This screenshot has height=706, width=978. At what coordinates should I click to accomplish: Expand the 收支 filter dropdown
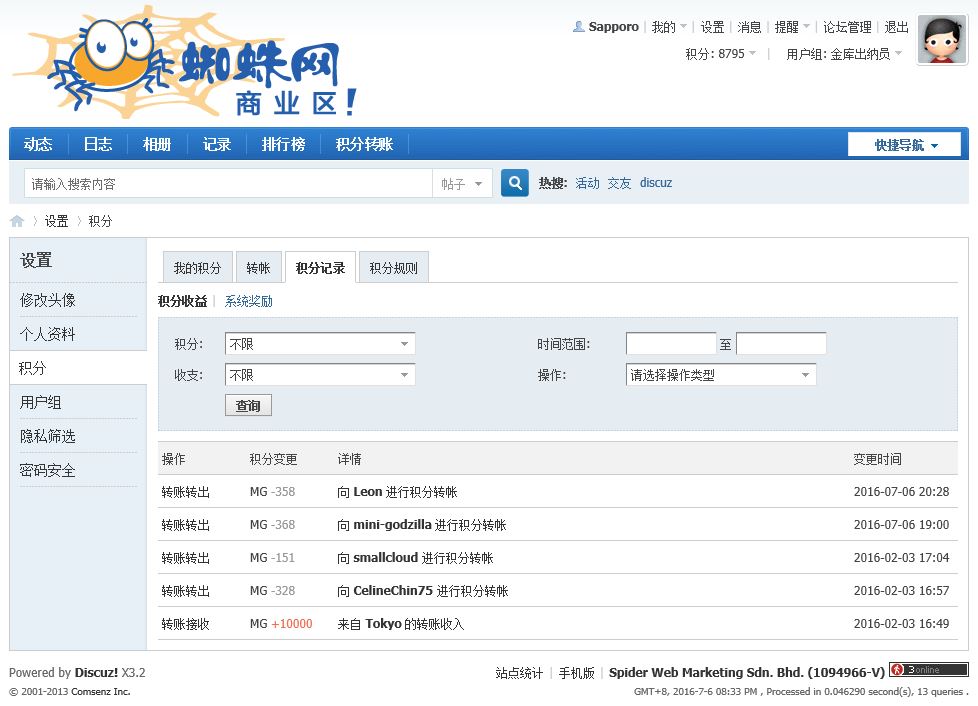[x=320, y=375]
